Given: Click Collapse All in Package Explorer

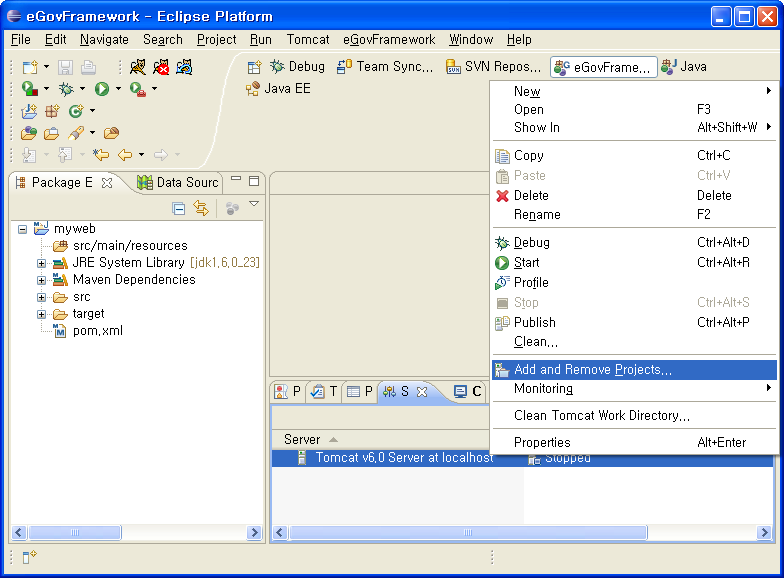Looking at the screenshot, I should coord(178,208).
